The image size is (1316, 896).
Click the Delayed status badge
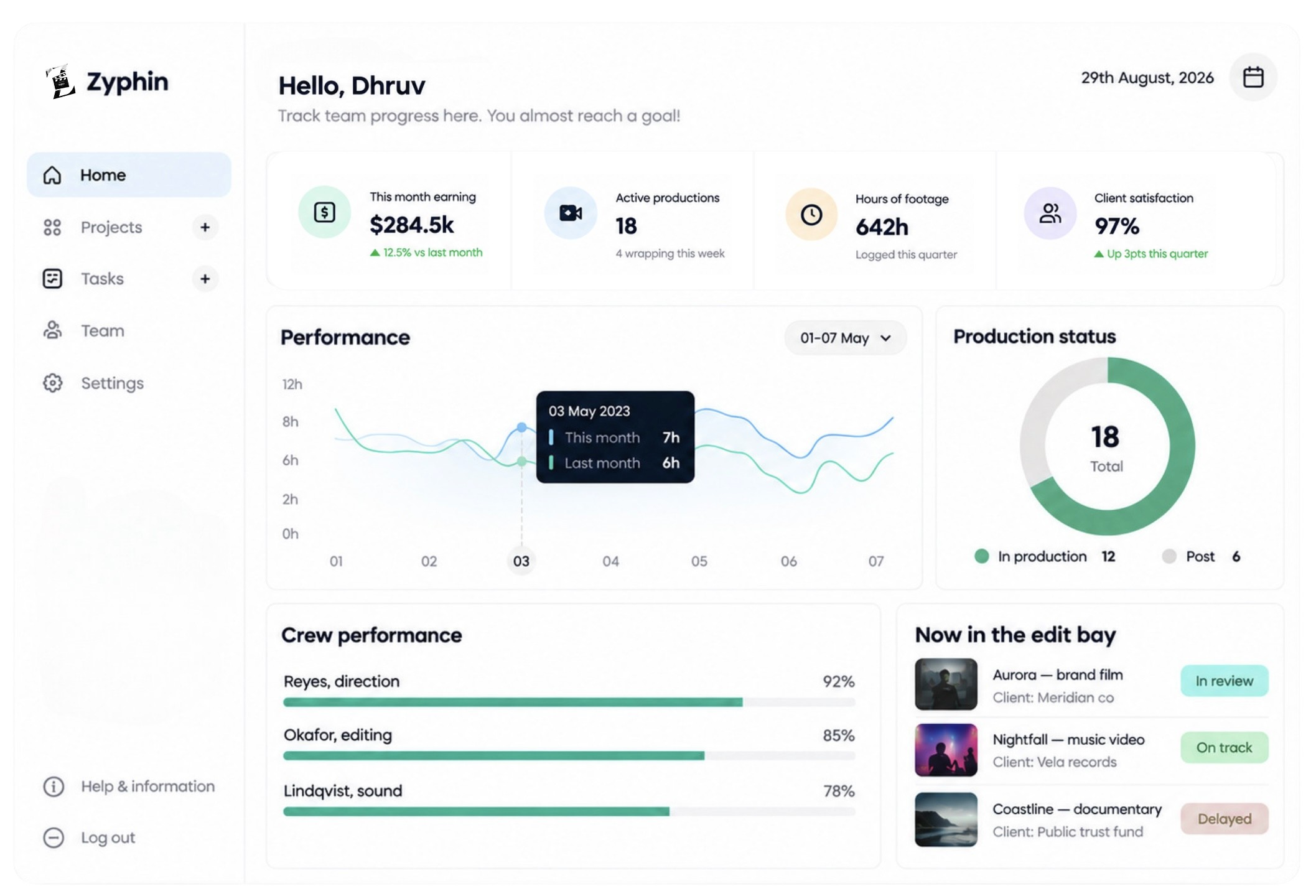(1224, 819)
